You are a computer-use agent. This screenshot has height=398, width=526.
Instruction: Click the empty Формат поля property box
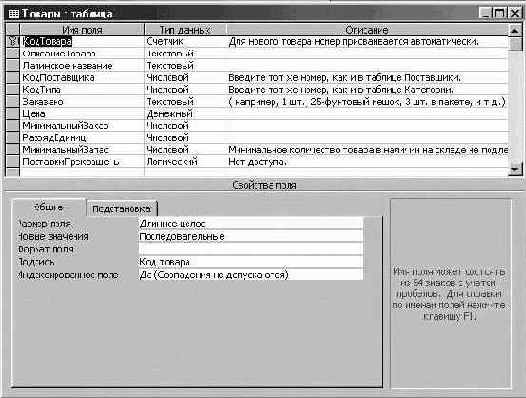coord(251,249)
